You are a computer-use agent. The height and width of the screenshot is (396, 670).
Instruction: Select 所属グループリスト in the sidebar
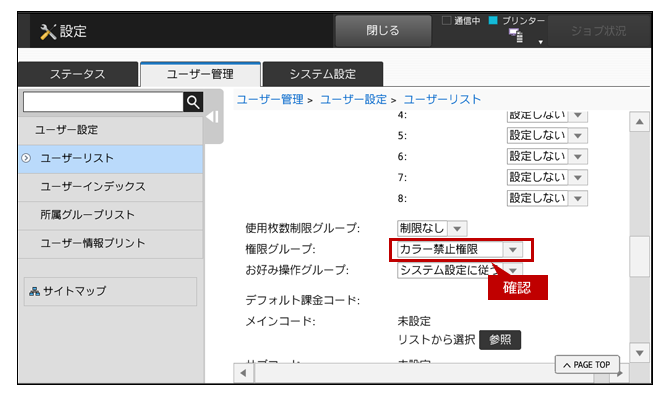111,215
